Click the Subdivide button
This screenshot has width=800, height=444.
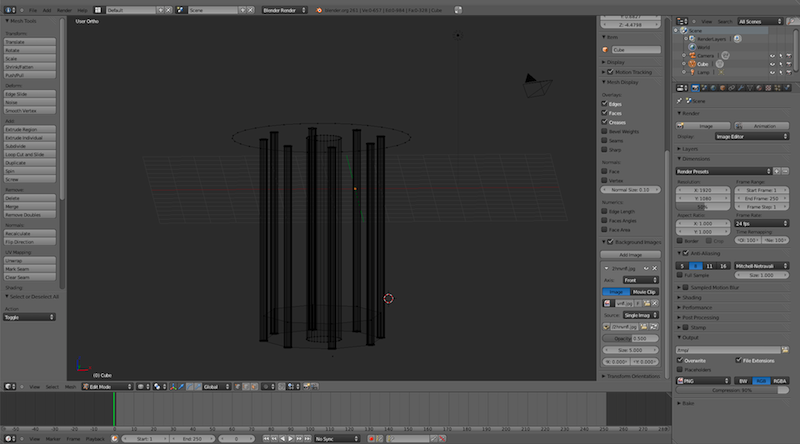coord(30,146)
